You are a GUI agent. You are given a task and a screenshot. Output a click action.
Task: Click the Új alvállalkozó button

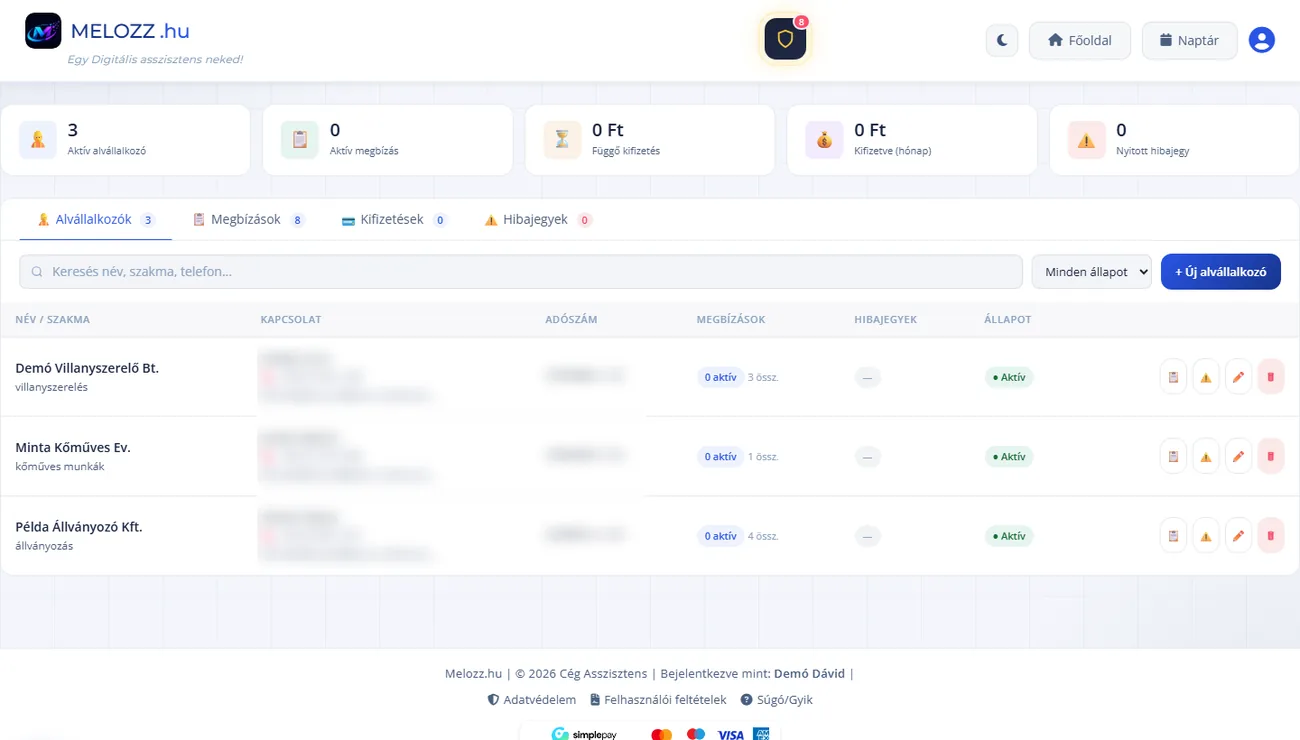[1221, 272]
